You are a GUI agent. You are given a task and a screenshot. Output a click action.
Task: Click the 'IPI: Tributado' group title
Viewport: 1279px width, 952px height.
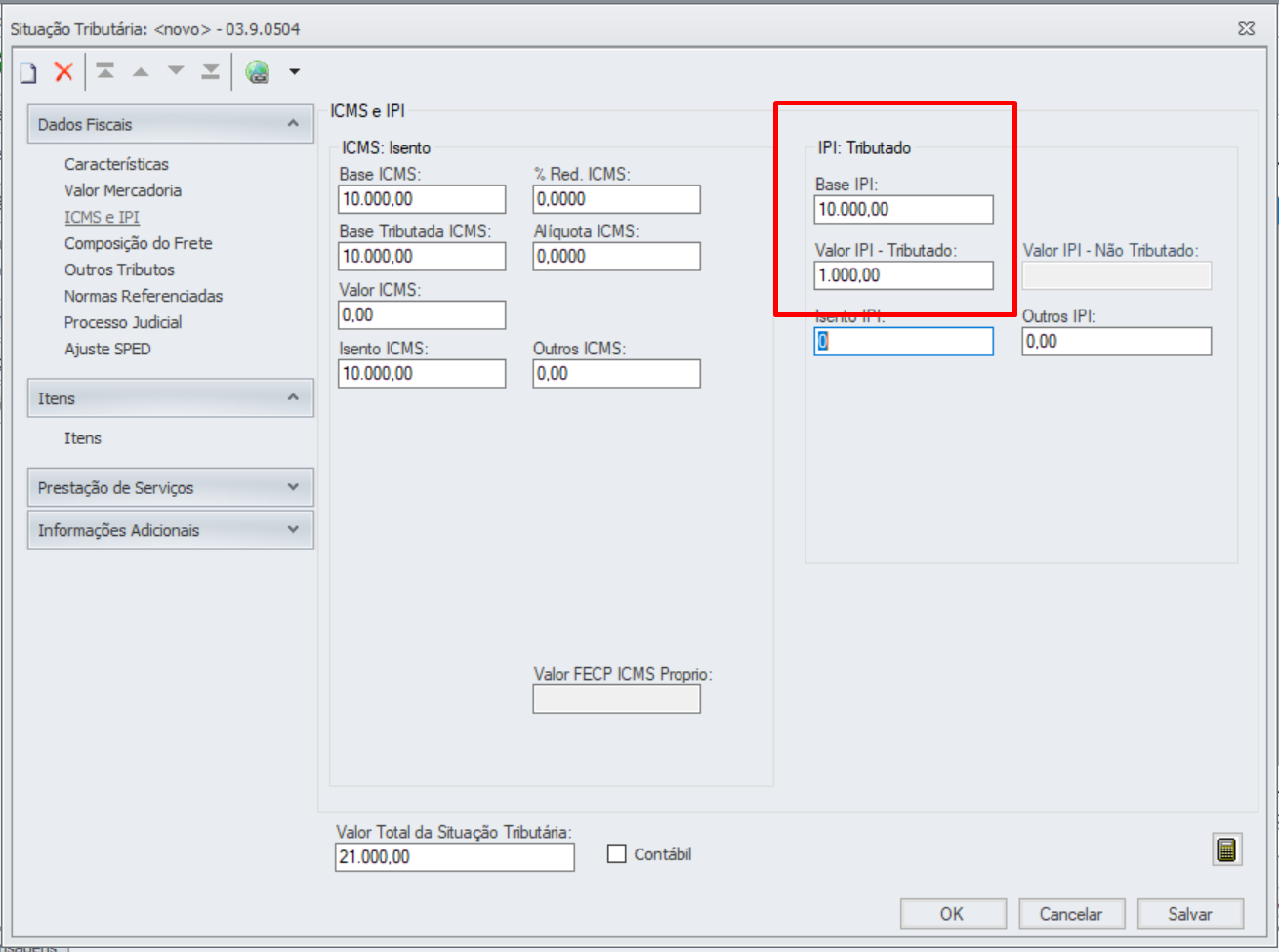pyautogui.click(x=864, y=148)
